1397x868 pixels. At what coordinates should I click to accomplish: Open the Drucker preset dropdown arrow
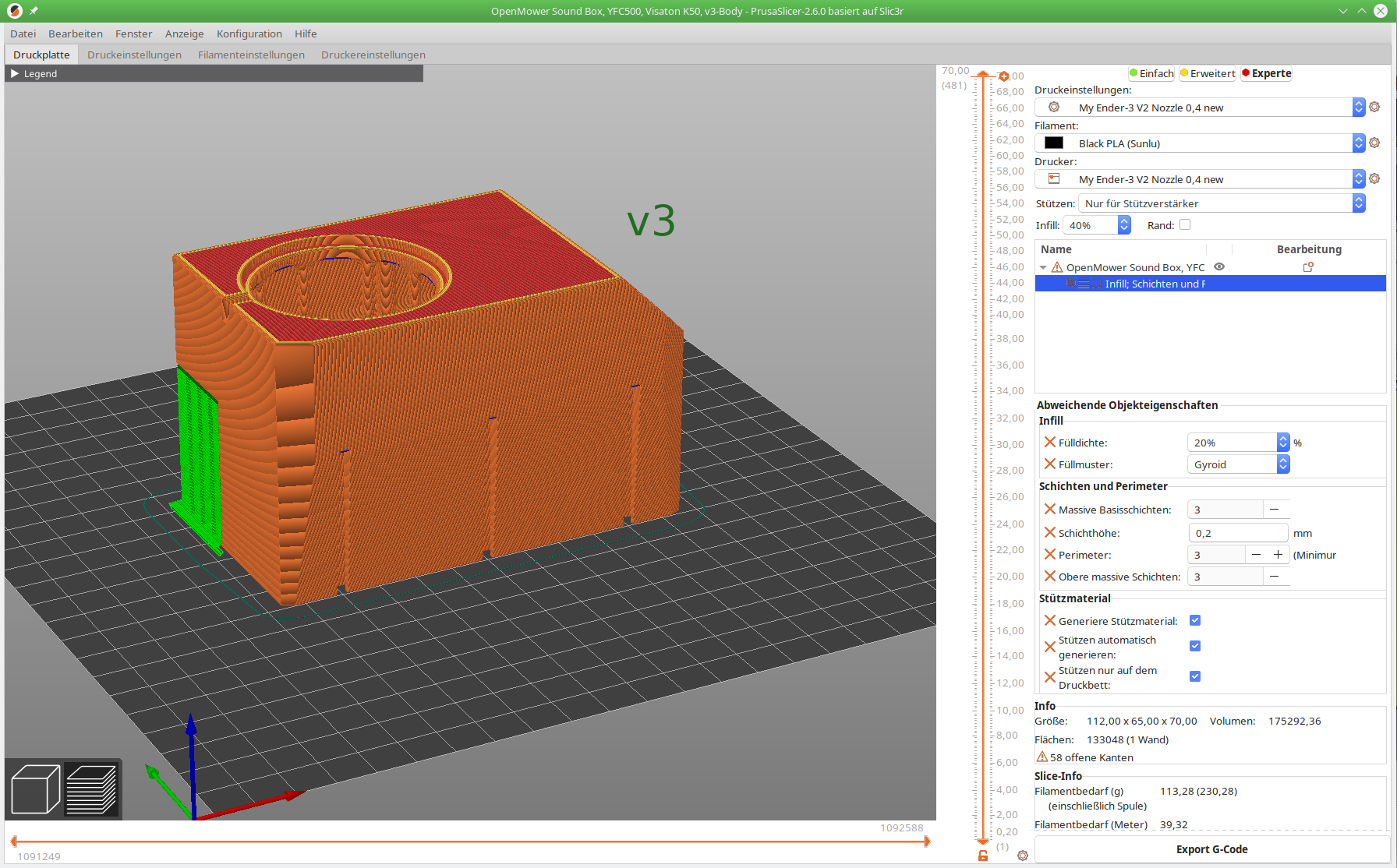[1359, 178]
